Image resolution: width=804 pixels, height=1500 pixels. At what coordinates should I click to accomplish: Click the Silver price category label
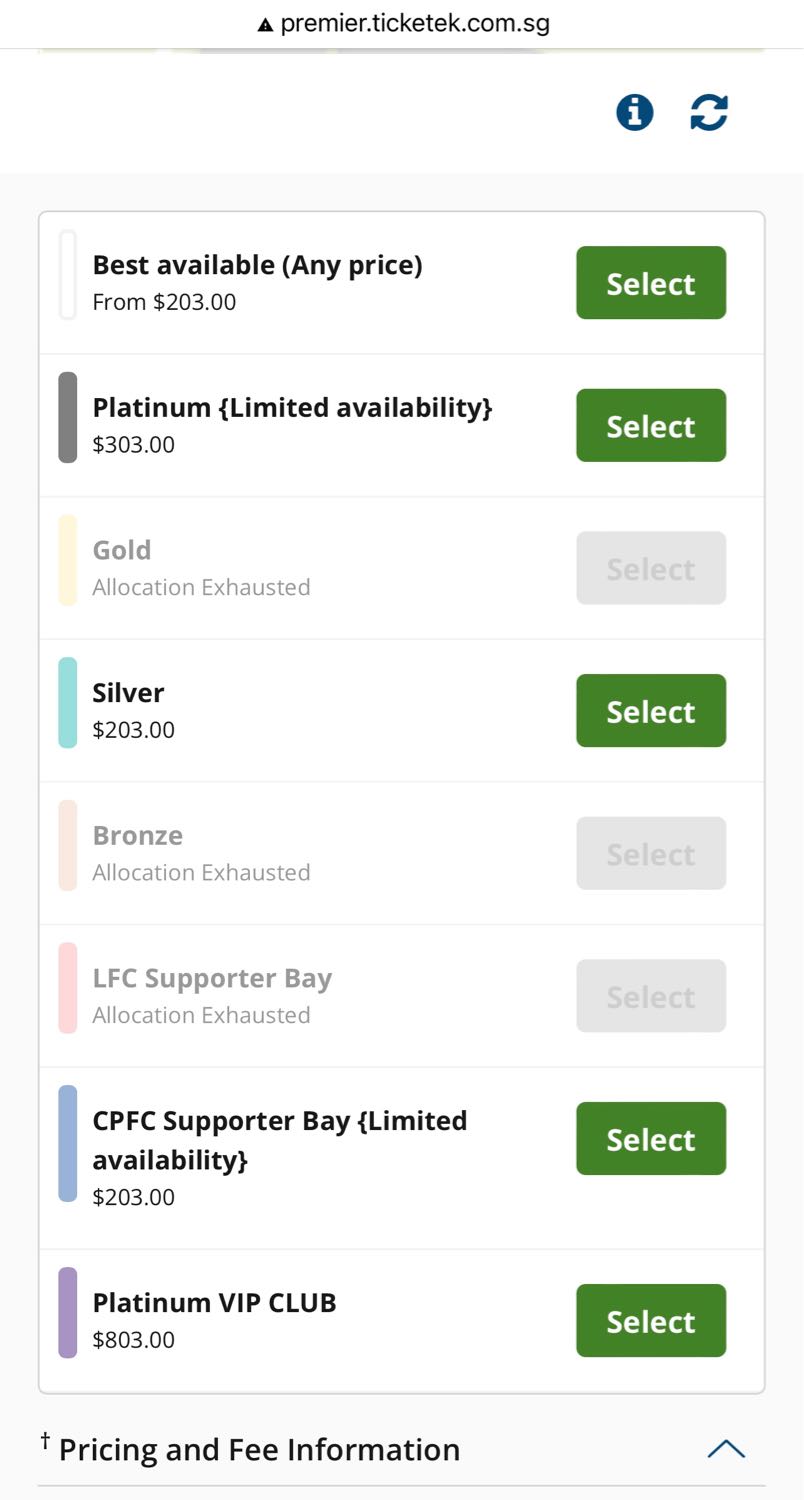tap(128, 693)
